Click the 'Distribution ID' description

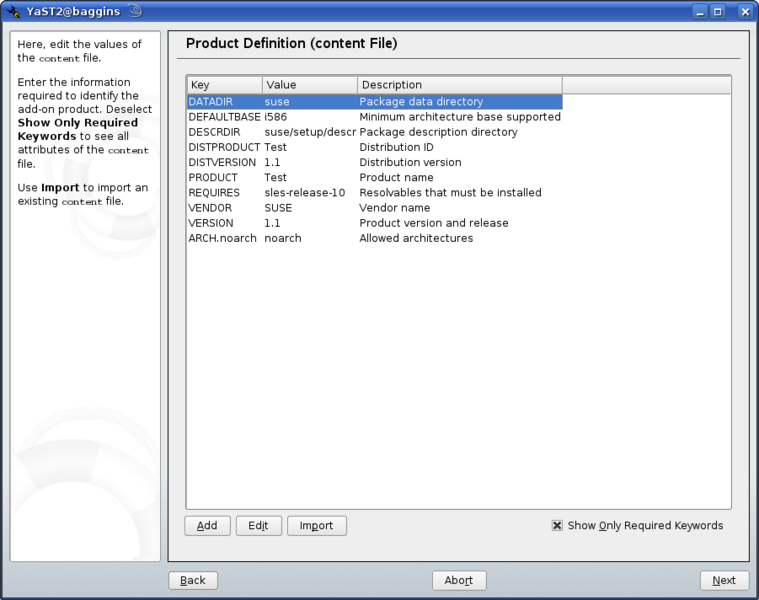[x=396, y=147]
